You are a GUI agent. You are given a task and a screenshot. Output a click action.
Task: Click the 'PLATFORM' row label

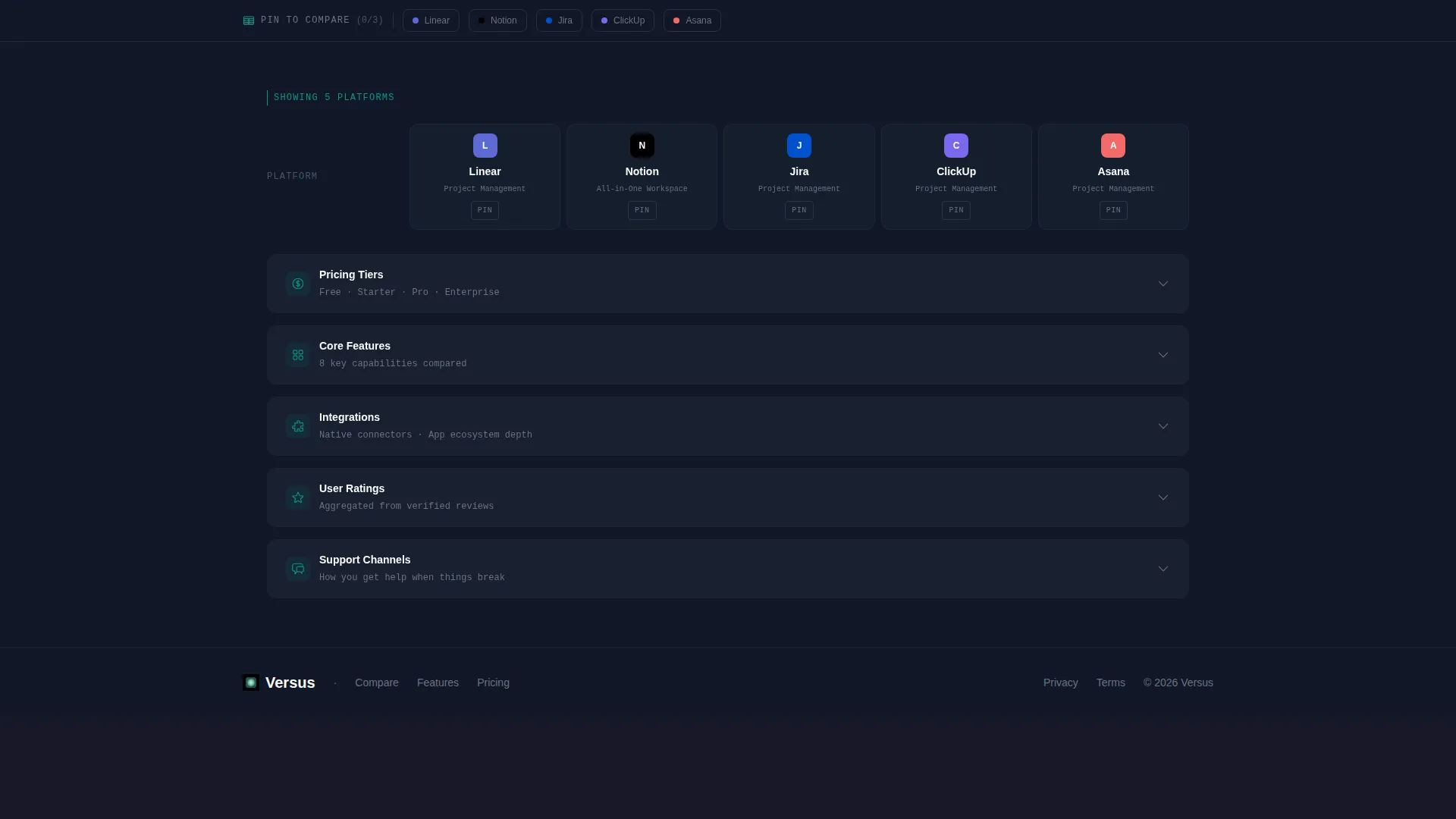[292, 177]
